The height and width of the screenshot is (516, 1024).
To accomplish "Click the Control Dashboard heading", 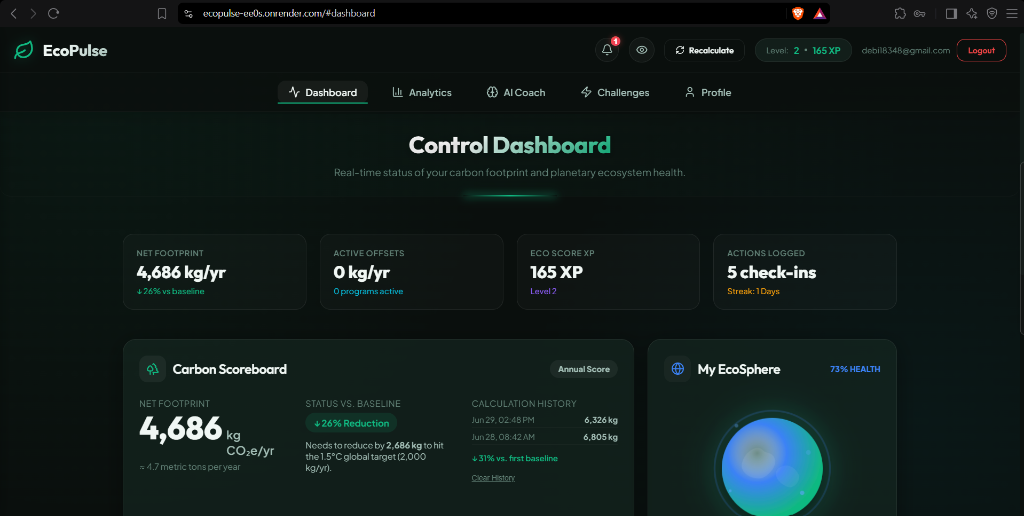I will (509, 145).
